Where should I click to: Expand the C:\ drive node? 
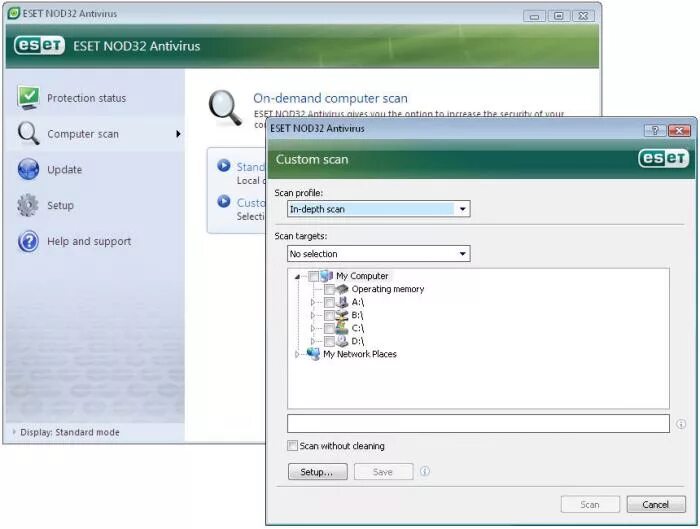point(313,328)
